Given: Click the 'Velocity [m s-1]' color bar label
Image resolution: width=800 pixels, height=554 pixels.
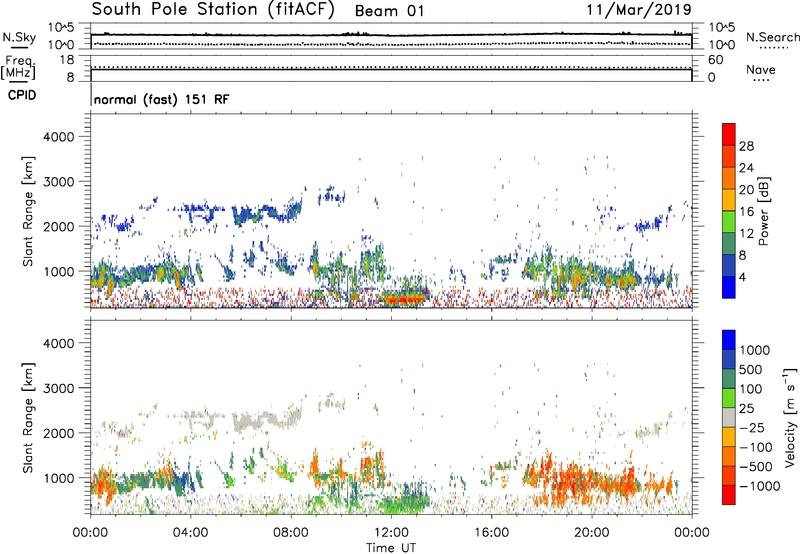Looking at the screenshot, I should [x=790, y=417].
